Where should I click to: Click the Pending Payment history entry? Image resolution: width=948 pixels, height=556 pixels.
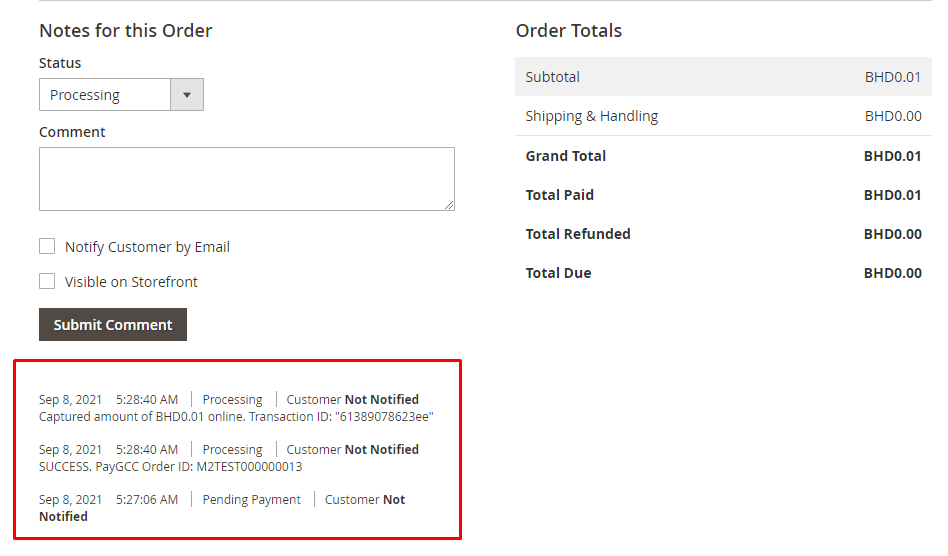pyautogui.click(x=251, y=499)
